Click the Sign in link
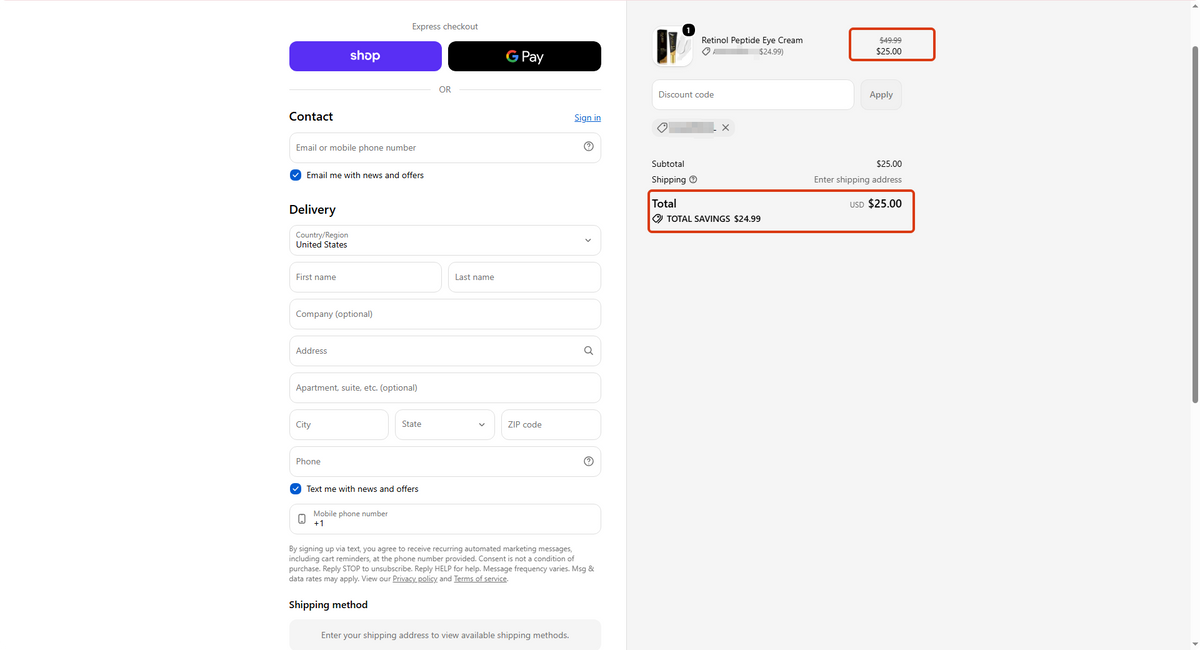The width and height of the screenshot is (1200, 650). (587, 118)
